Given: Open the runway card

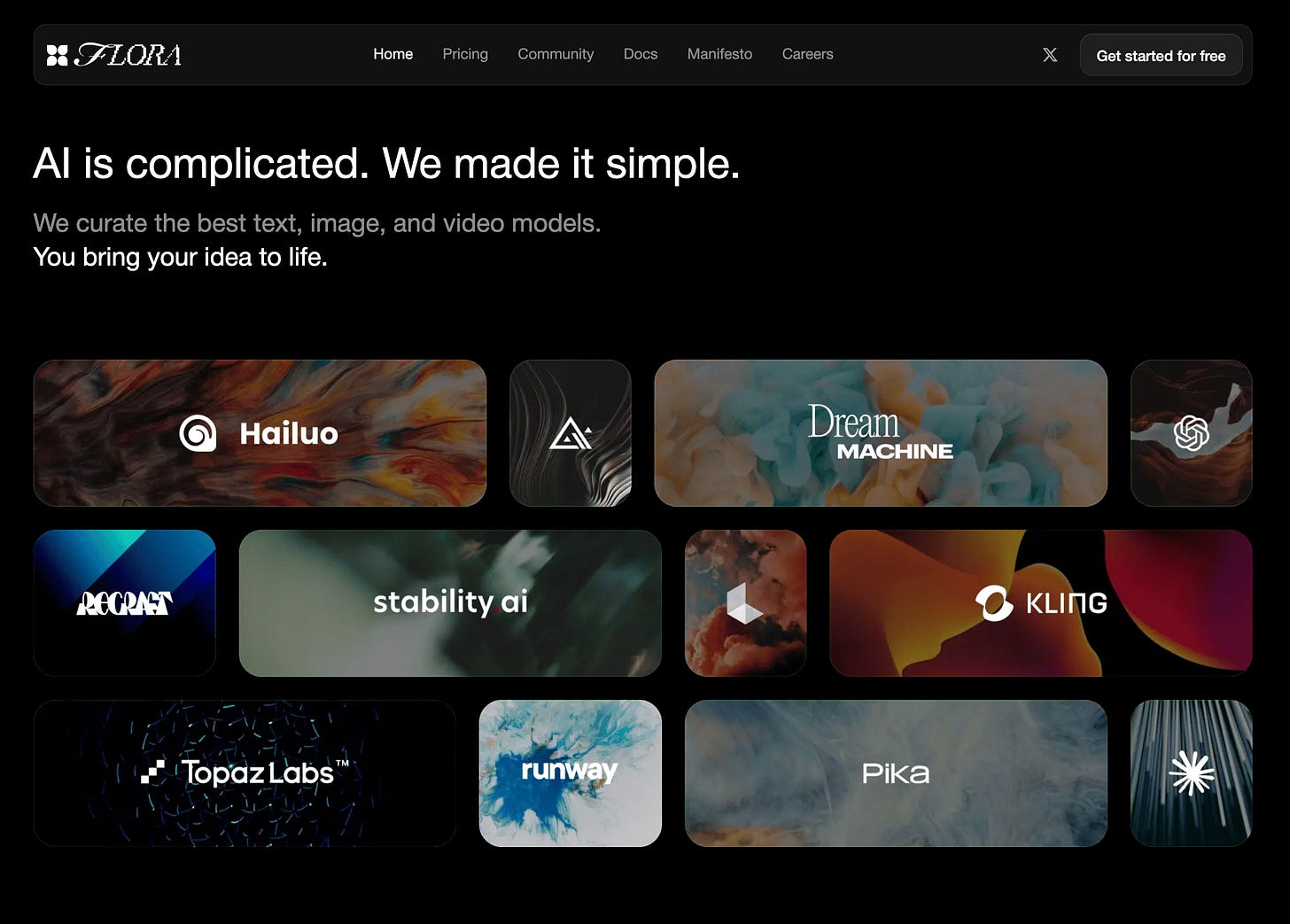Looking at the screenshot, I should (x=571, y=773).
